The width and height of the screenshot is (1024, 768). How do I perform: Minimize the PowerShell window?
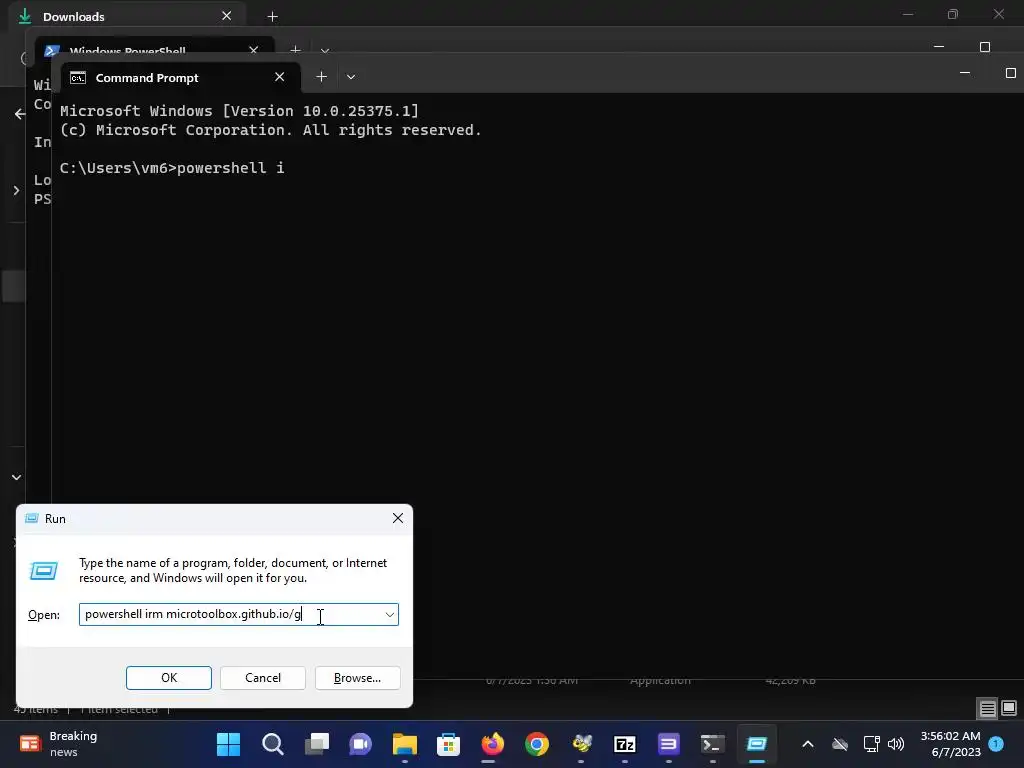coord(939,47)
